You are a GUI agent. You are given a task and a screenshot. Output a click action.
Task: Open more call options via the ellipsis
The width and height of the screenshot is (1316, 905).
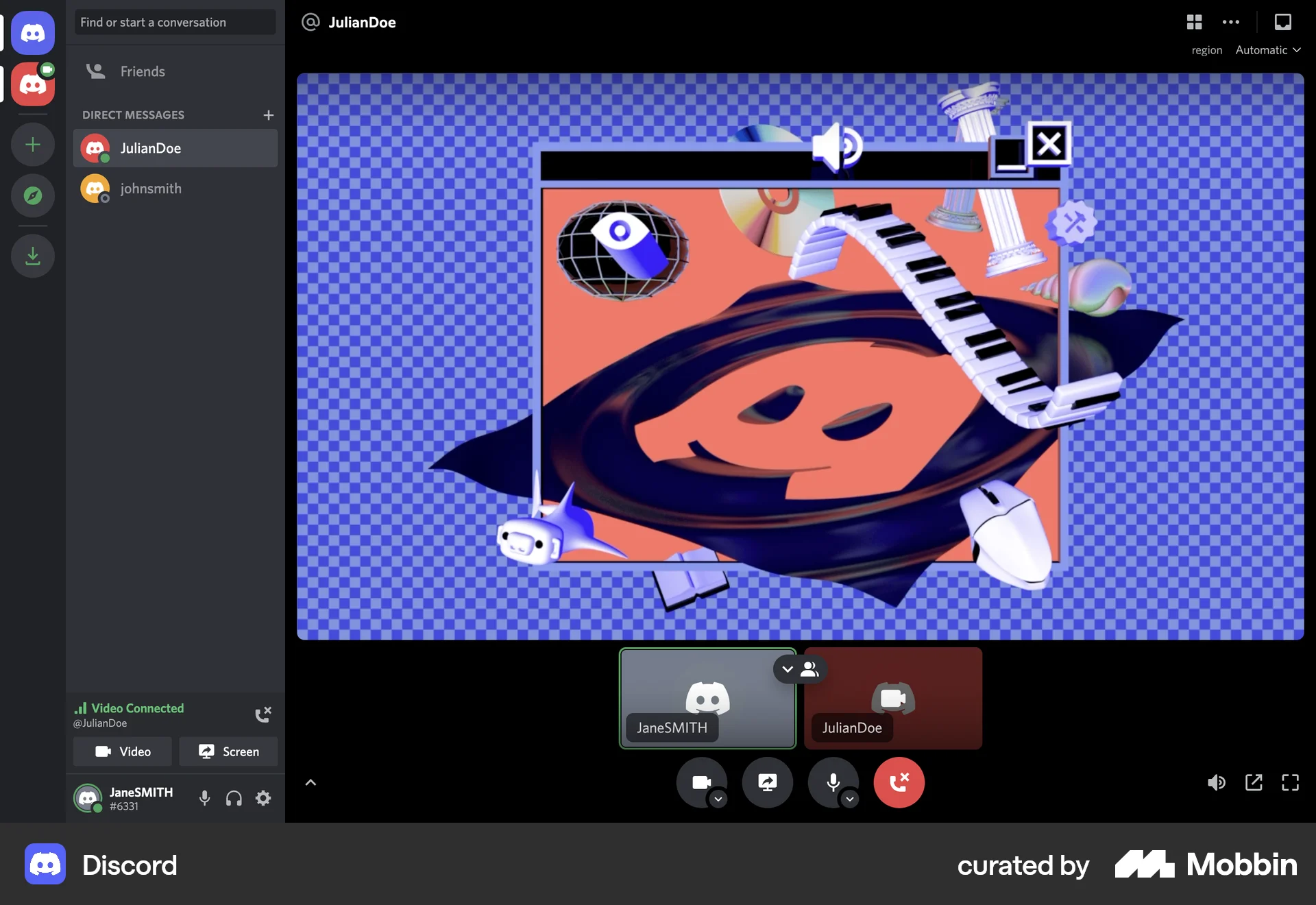pyautogui.click(x=1230, y=22)
